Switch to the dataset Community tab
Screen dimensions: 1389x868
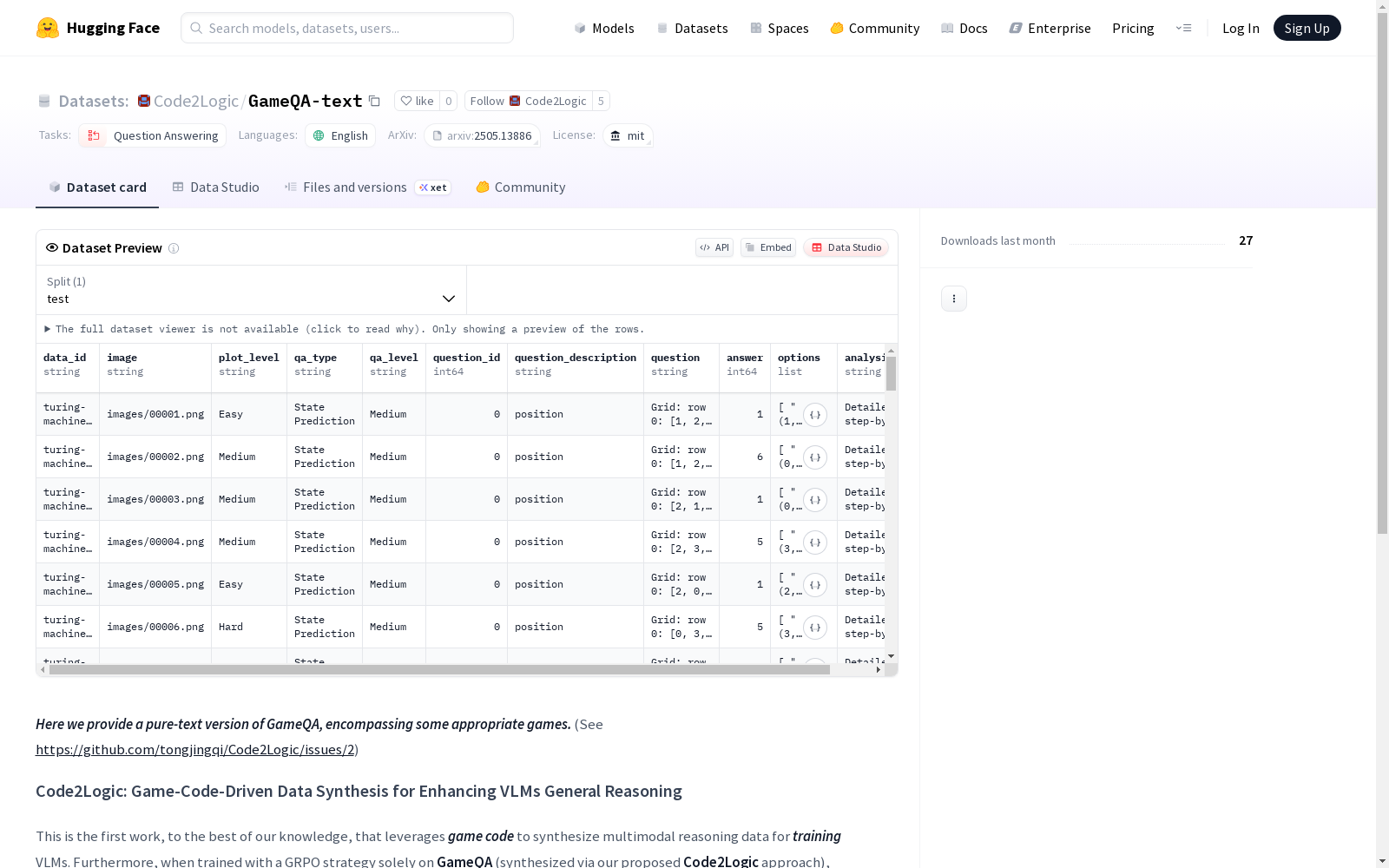[521, 187]
